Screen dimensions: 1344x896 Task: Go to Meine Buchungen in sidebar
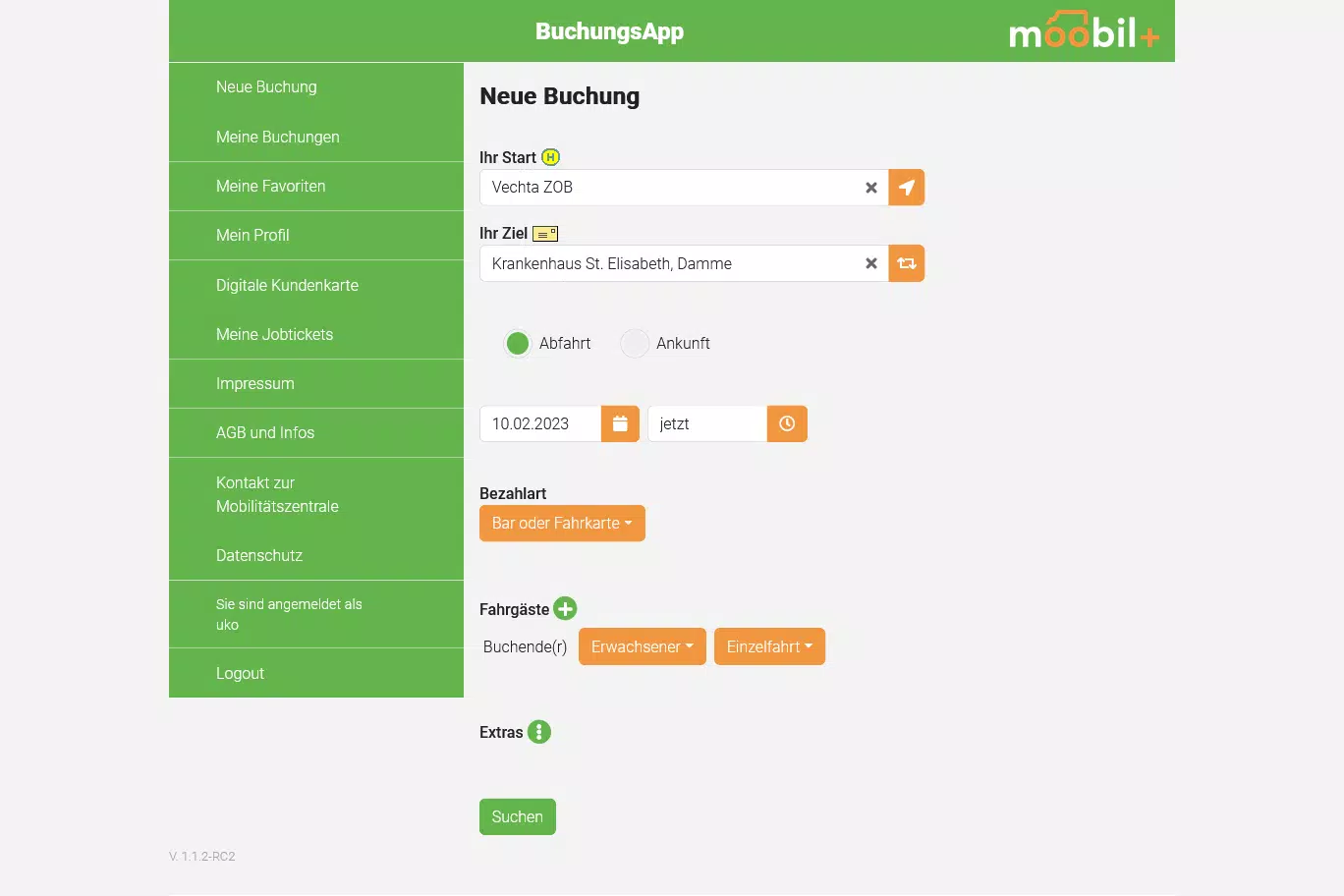278,137
